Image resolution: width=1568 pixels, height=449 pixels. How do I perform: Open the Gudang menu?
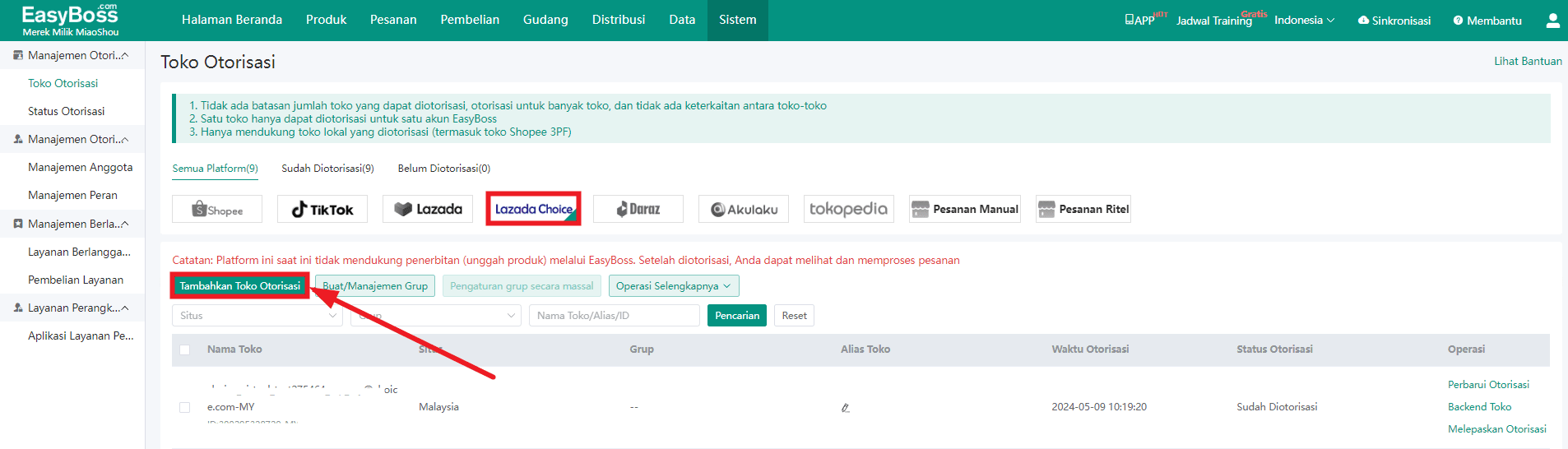545,20
